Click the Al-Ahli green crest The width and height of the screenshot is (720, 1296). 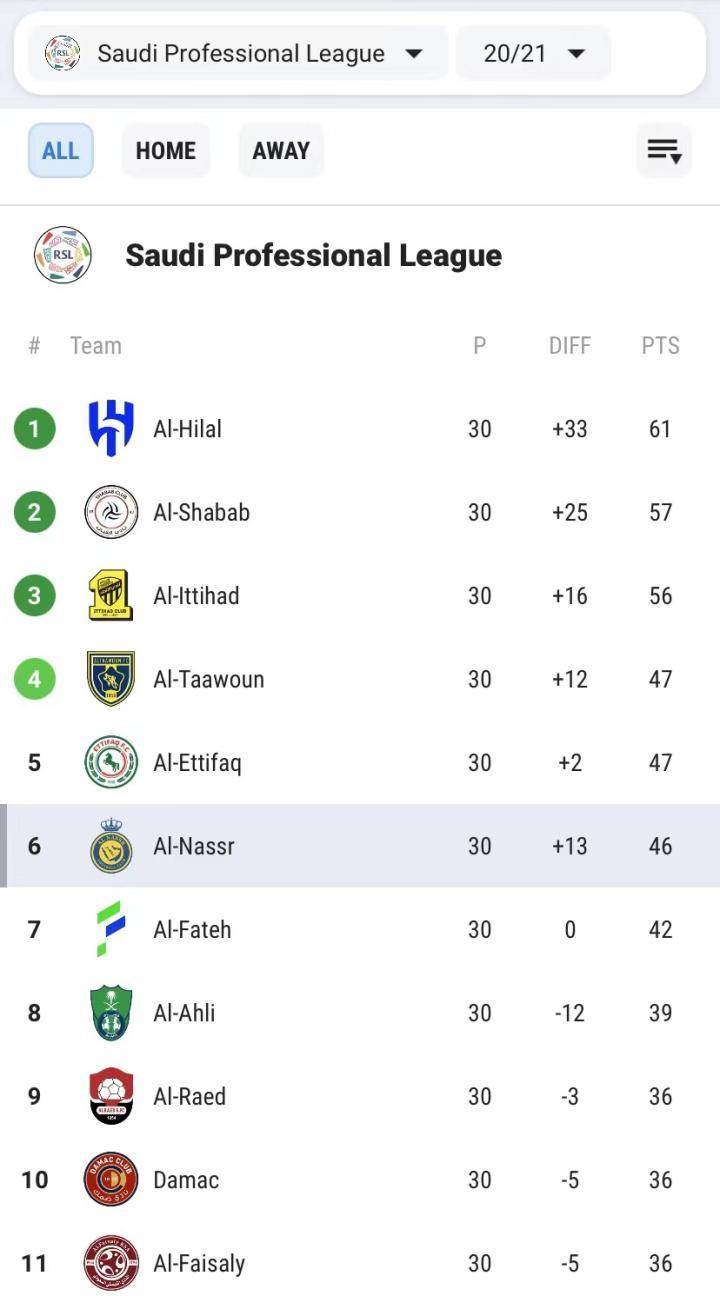point(111,1013)
